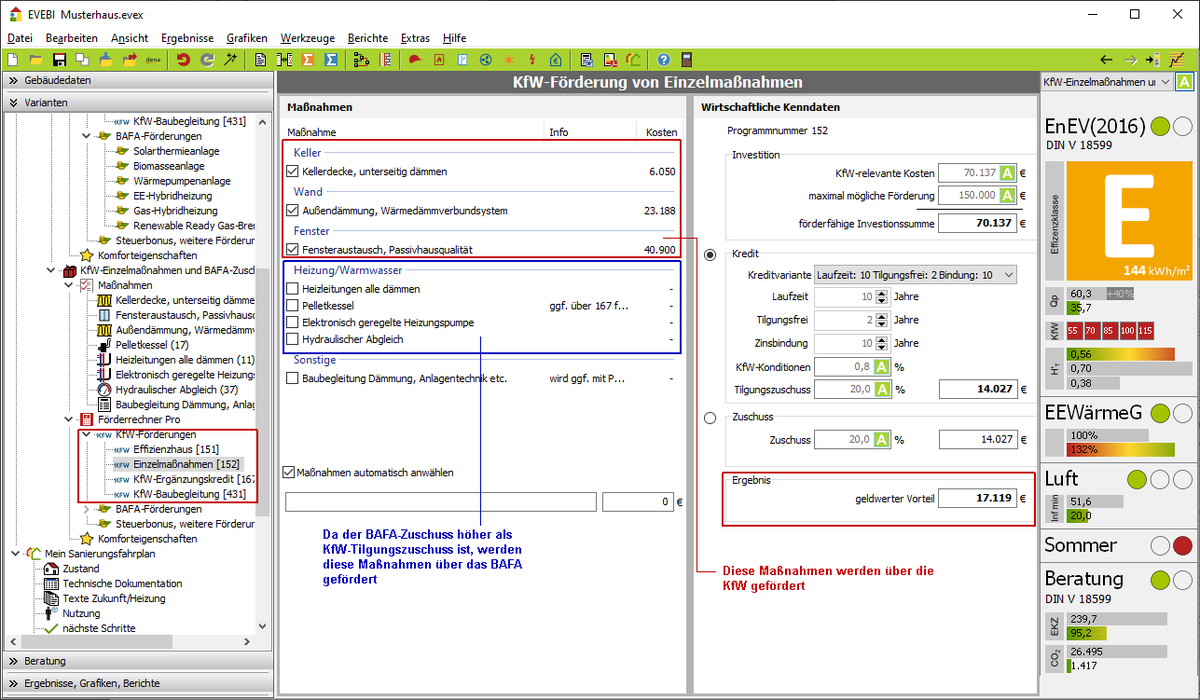The height and width of the screenshot is (700, 1200).
Task: Click the right arrow above the side panel
Action: click(x=1130, y=60)
